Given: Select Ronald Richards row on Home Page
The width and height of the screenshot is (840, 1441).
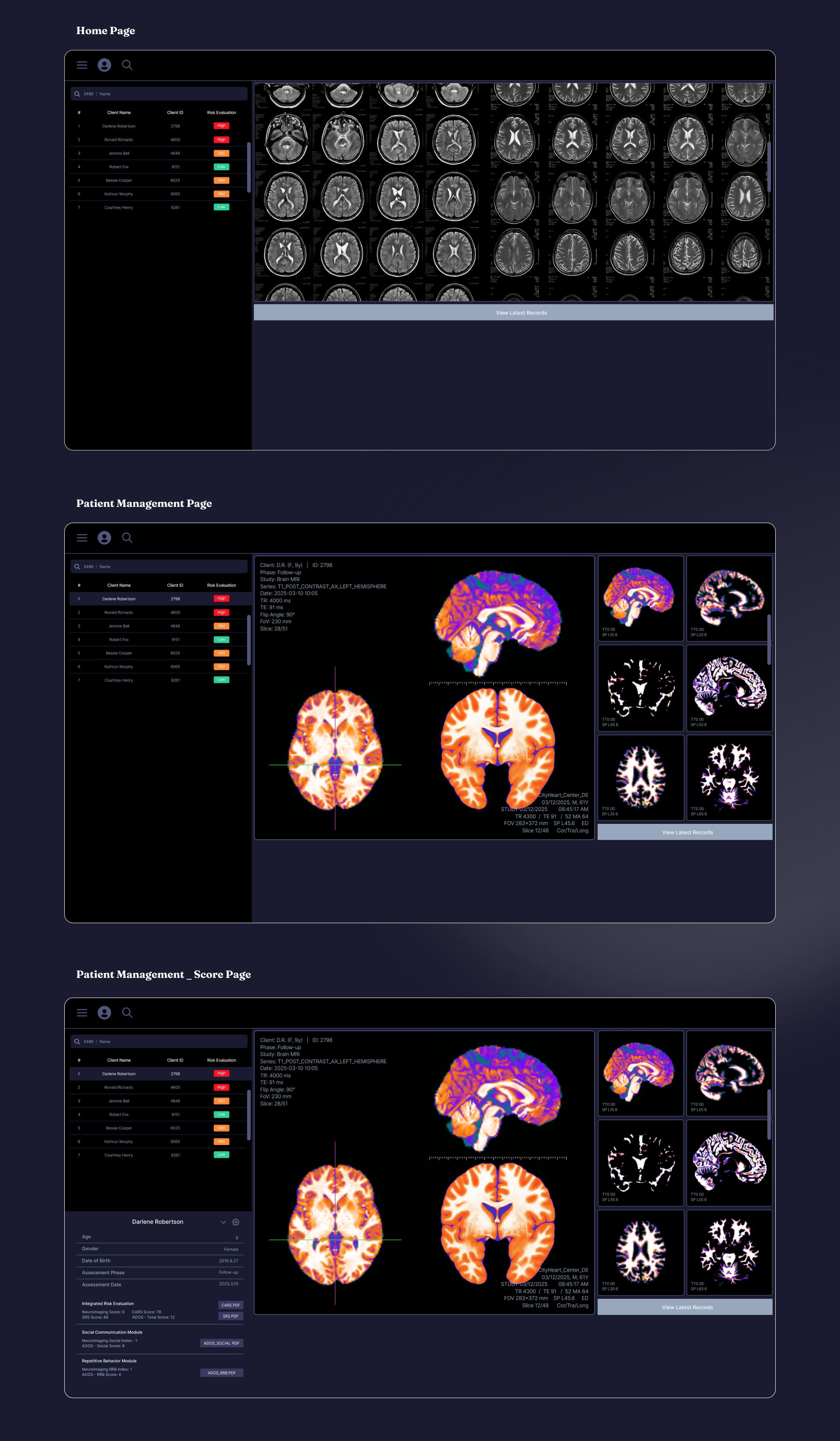Looking at the screenshot, I should click(118, 140).
